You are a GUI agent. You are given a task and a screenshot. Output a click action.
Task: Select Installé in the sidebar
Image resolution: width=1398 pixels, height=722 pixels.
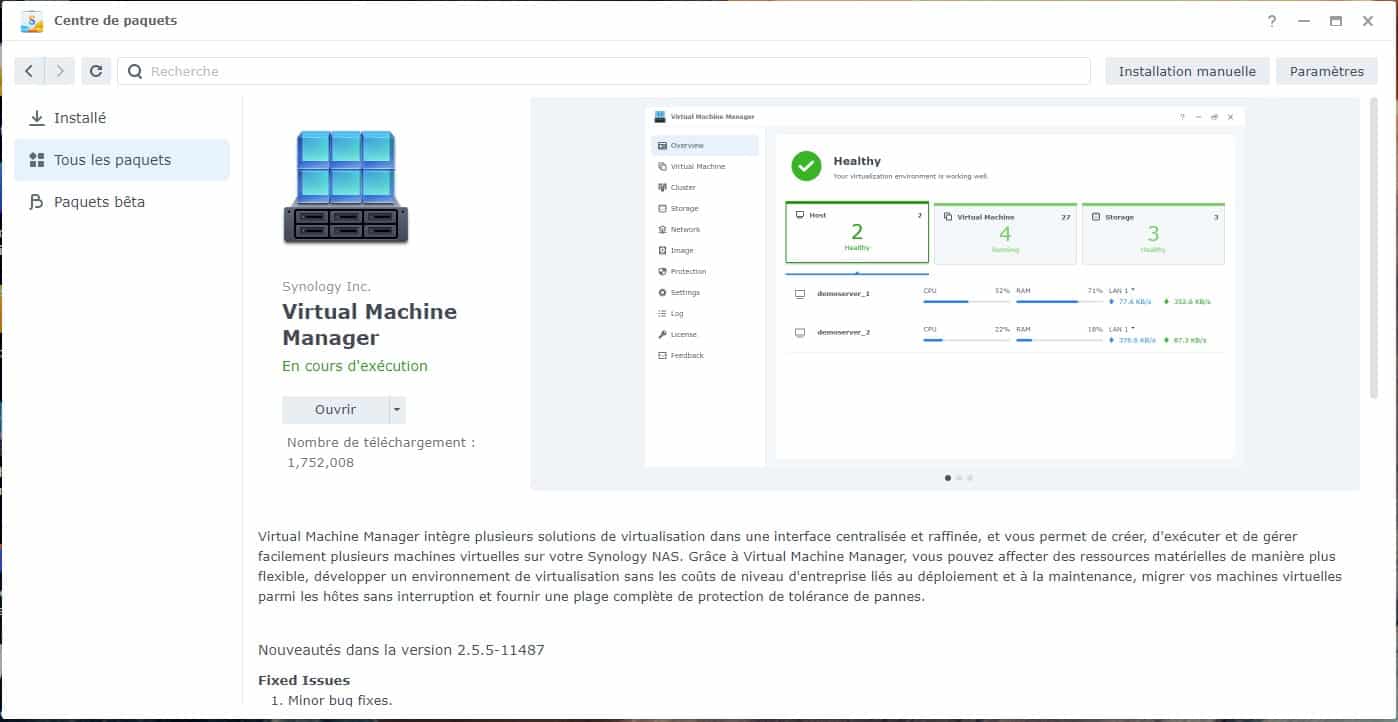tap(122, 118)
